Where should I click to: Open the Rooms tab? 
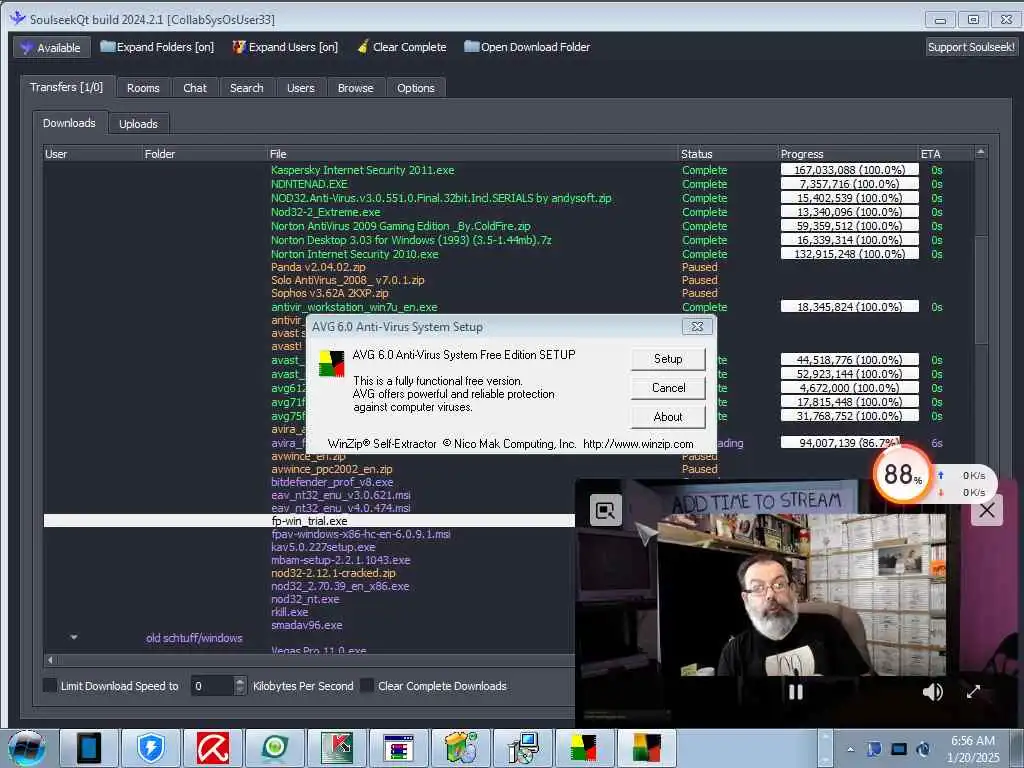143,88
